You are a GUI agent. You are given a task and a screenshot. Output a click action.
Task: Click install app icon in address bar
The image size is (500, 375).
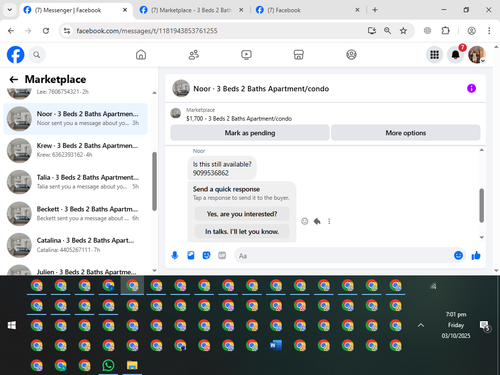click(x=372, y=31)
